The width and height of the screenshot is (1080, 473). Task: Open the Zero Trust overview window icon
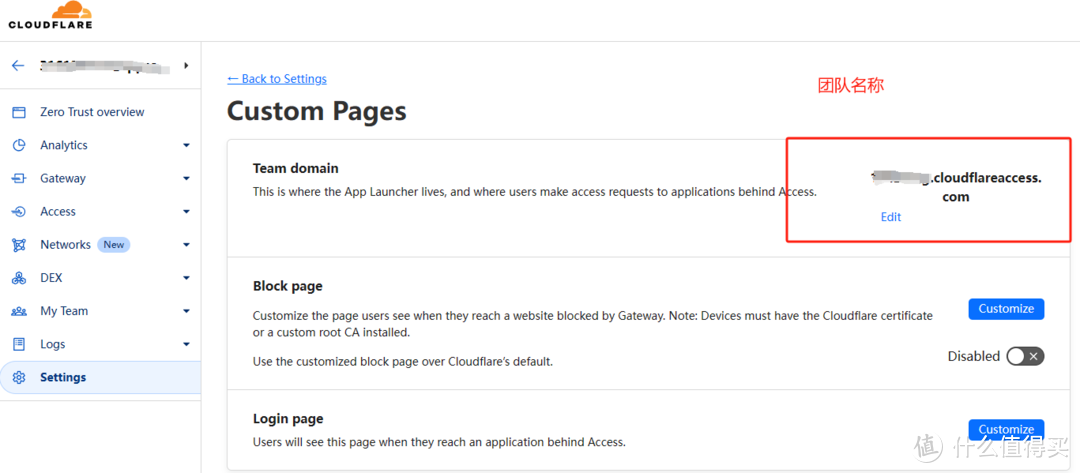(19, 112)
